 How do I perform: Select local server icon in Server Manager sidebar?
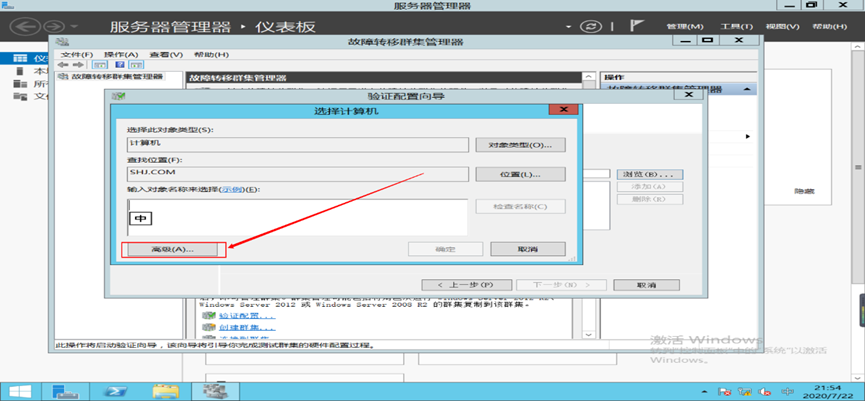20,71
